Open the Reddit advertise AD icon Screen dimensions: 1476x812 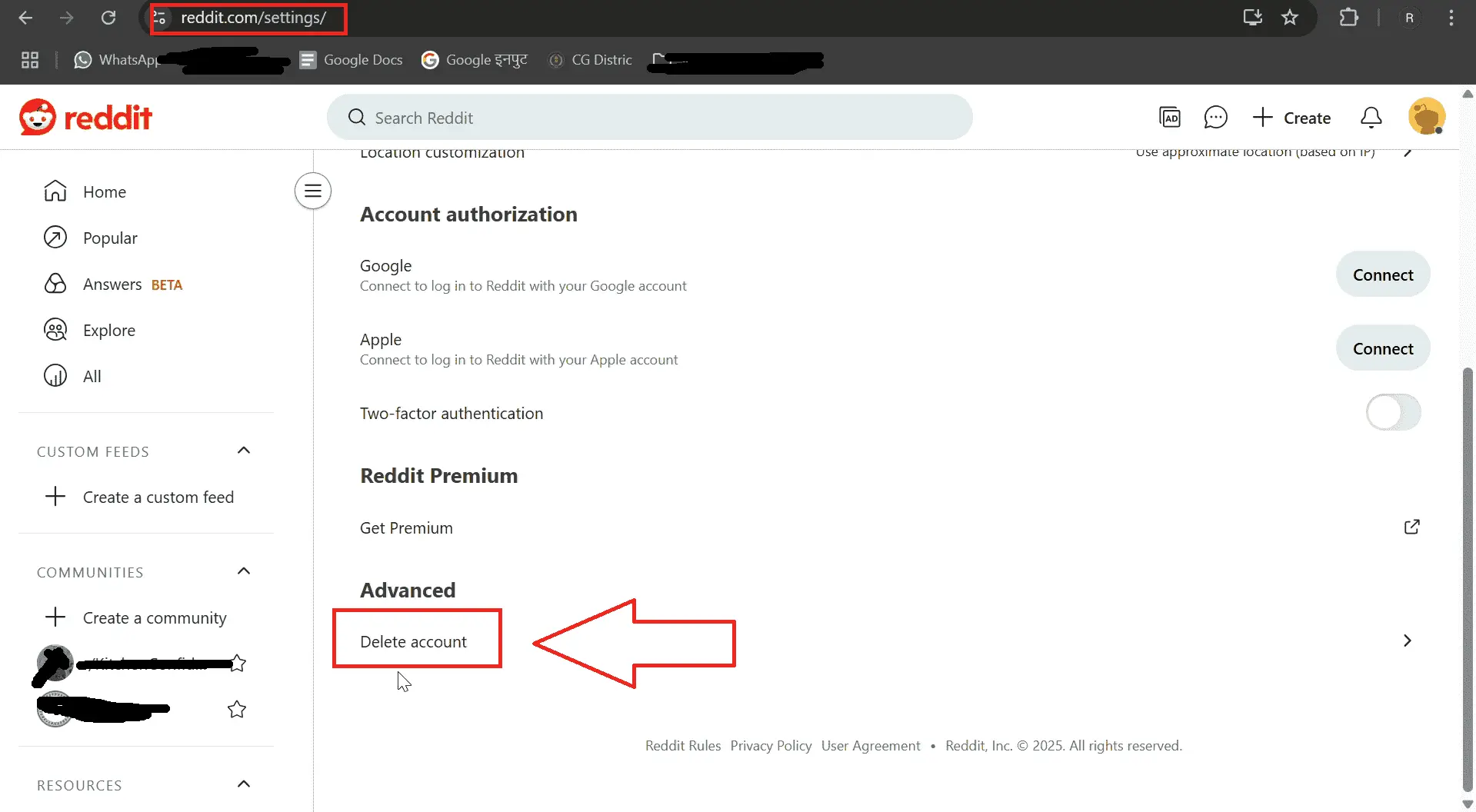tap(1169, 118)
